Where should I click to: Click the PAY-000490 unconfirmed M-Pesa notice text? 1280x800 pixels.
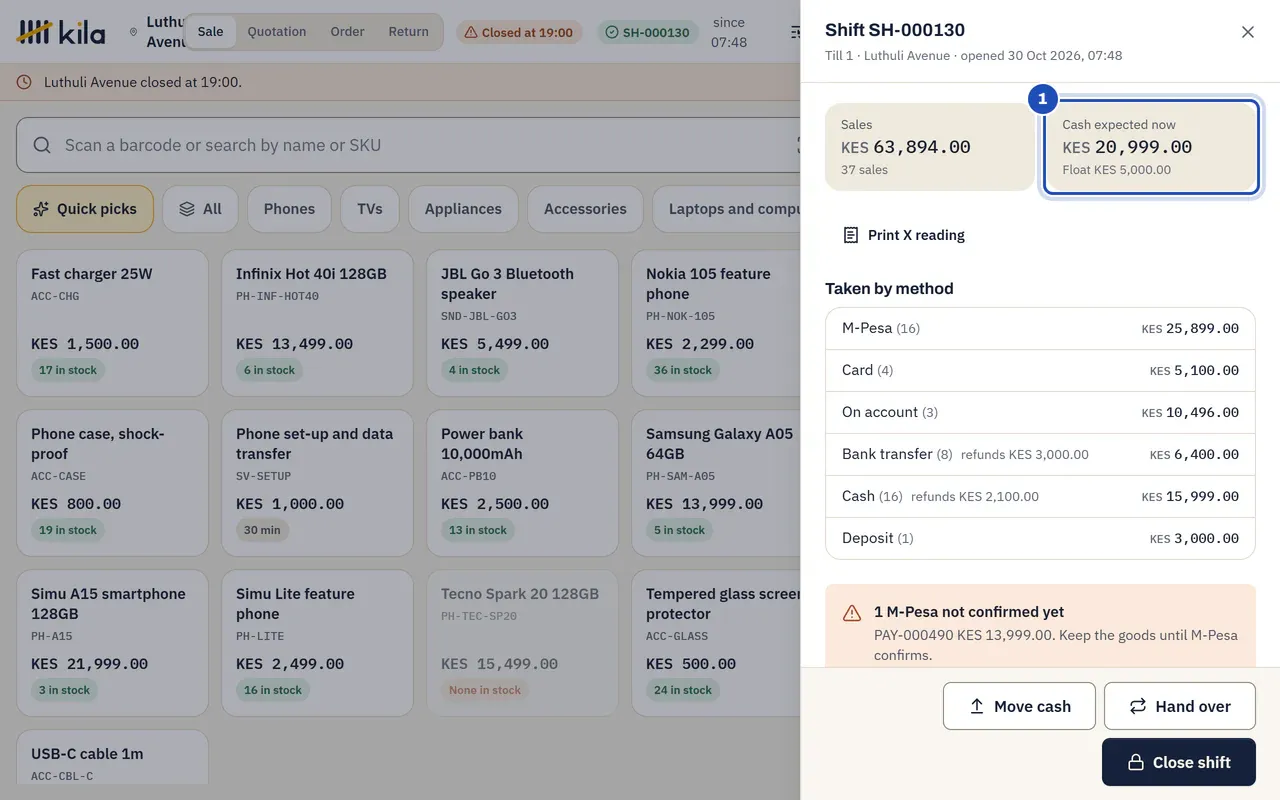pos(1056,645)
